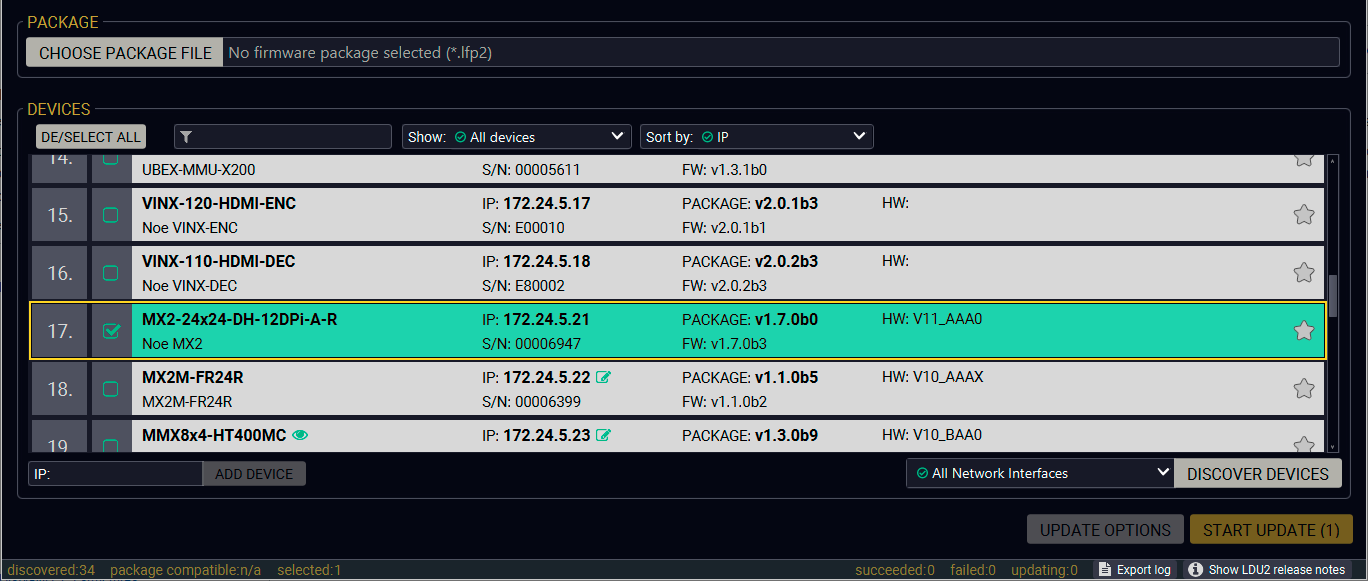Screen dimensions: 1368x581
Task: Click discovered:34 status text
Action: [50, 570]
